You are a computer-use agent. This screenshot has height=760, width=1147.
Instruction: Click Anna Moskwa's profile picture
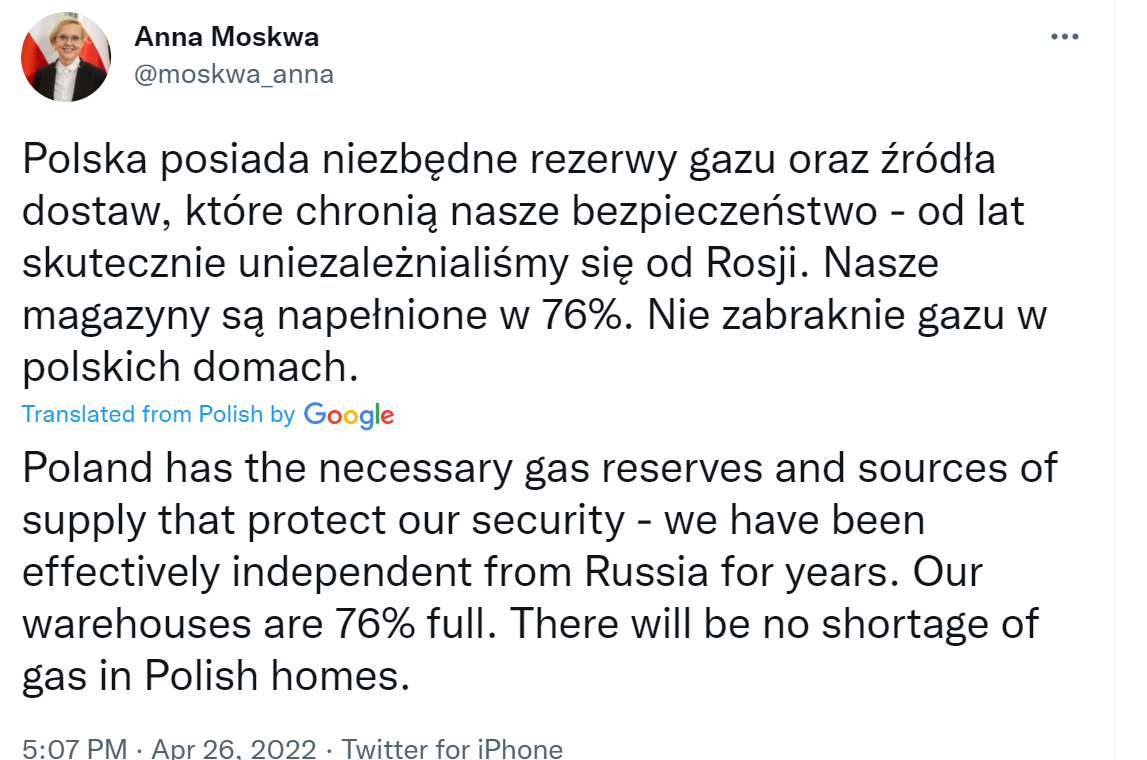tap(66, 56)
